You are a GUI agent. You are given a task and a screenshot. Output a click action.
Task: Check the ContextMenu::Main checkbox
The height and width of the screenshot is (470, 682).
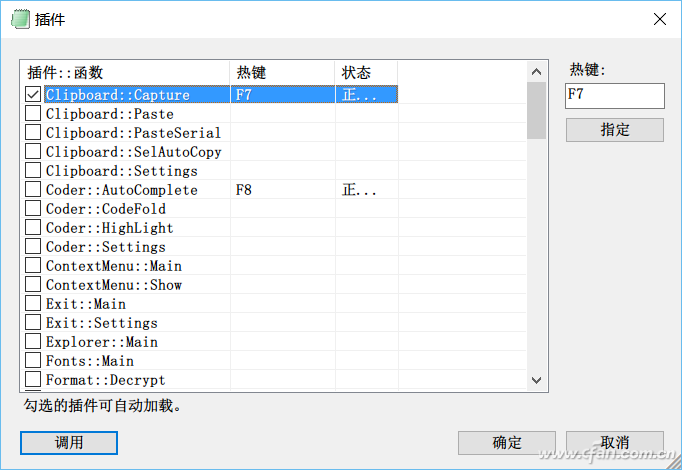click(x=33, y=266)
